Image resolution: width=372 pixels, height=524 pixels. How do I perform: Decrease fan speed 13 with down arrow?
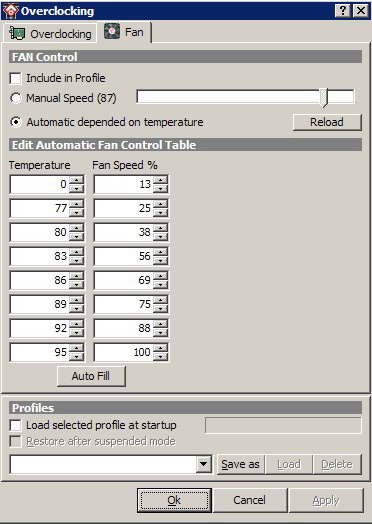point(161,189)
